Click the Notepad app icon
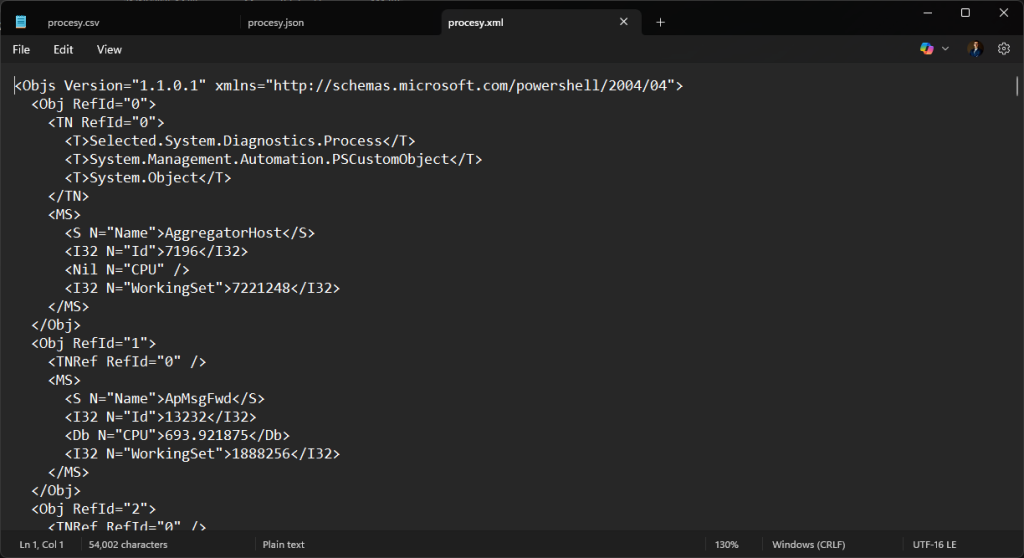Screen dimensions: 1024x558 [21, 22]
